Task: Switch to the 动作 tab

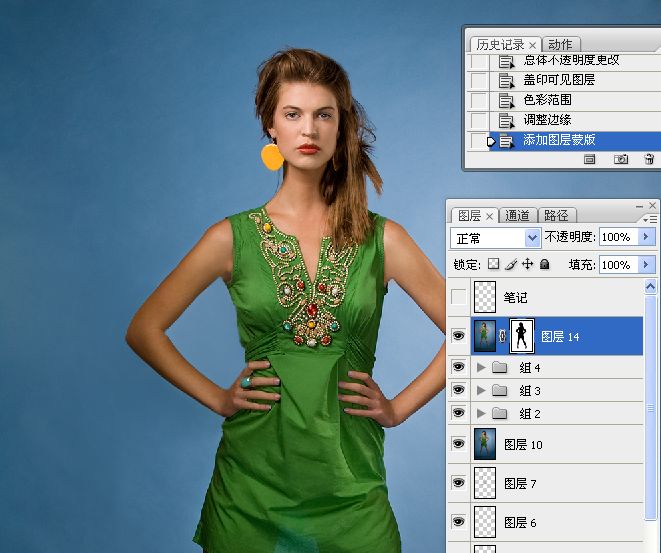Action: point(560,44)
